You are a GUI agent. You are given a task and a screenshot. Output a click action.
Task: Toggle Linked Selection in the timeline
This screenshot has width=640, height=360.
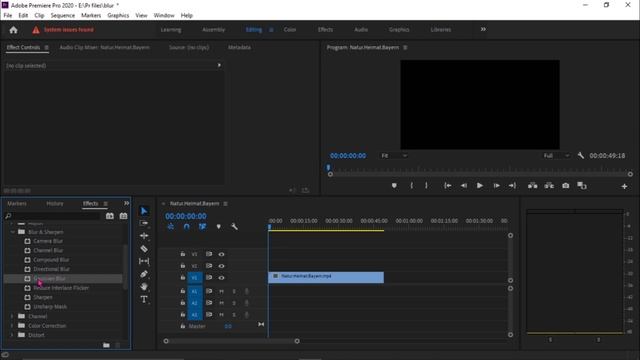tap(202, 227)
